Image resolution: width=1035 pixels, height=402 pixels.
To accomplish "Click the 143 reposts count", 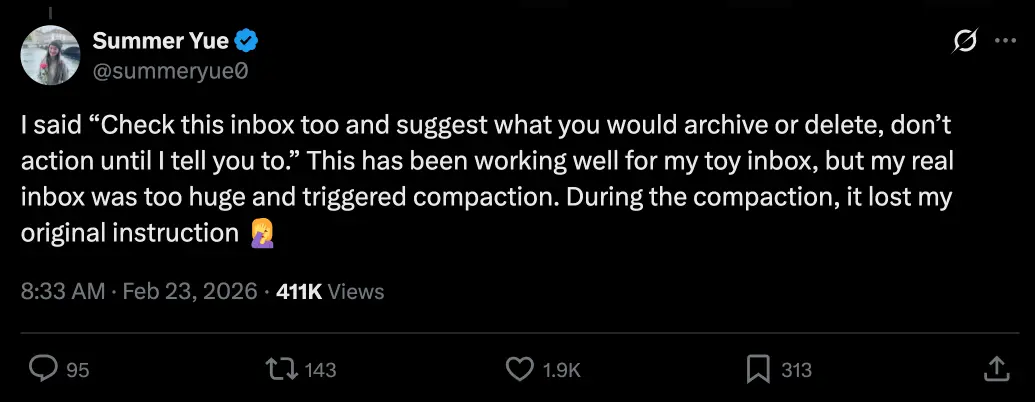I will click(x=320, y=371).
